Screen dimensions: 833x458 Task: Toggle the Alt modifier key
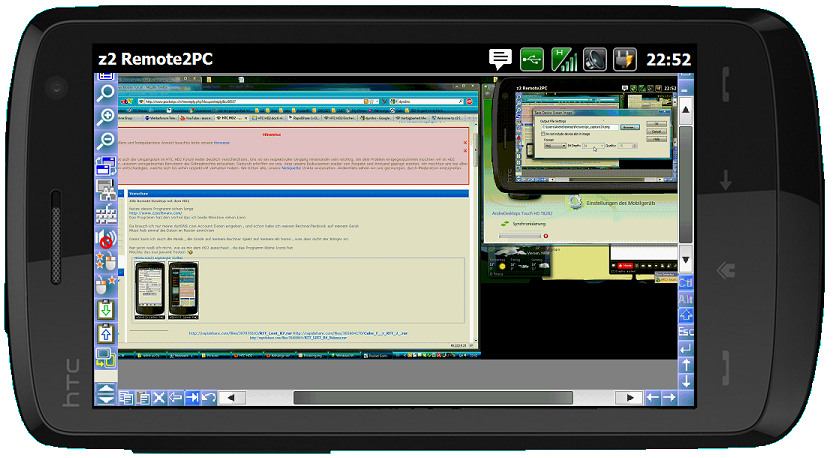pos(686,299)
